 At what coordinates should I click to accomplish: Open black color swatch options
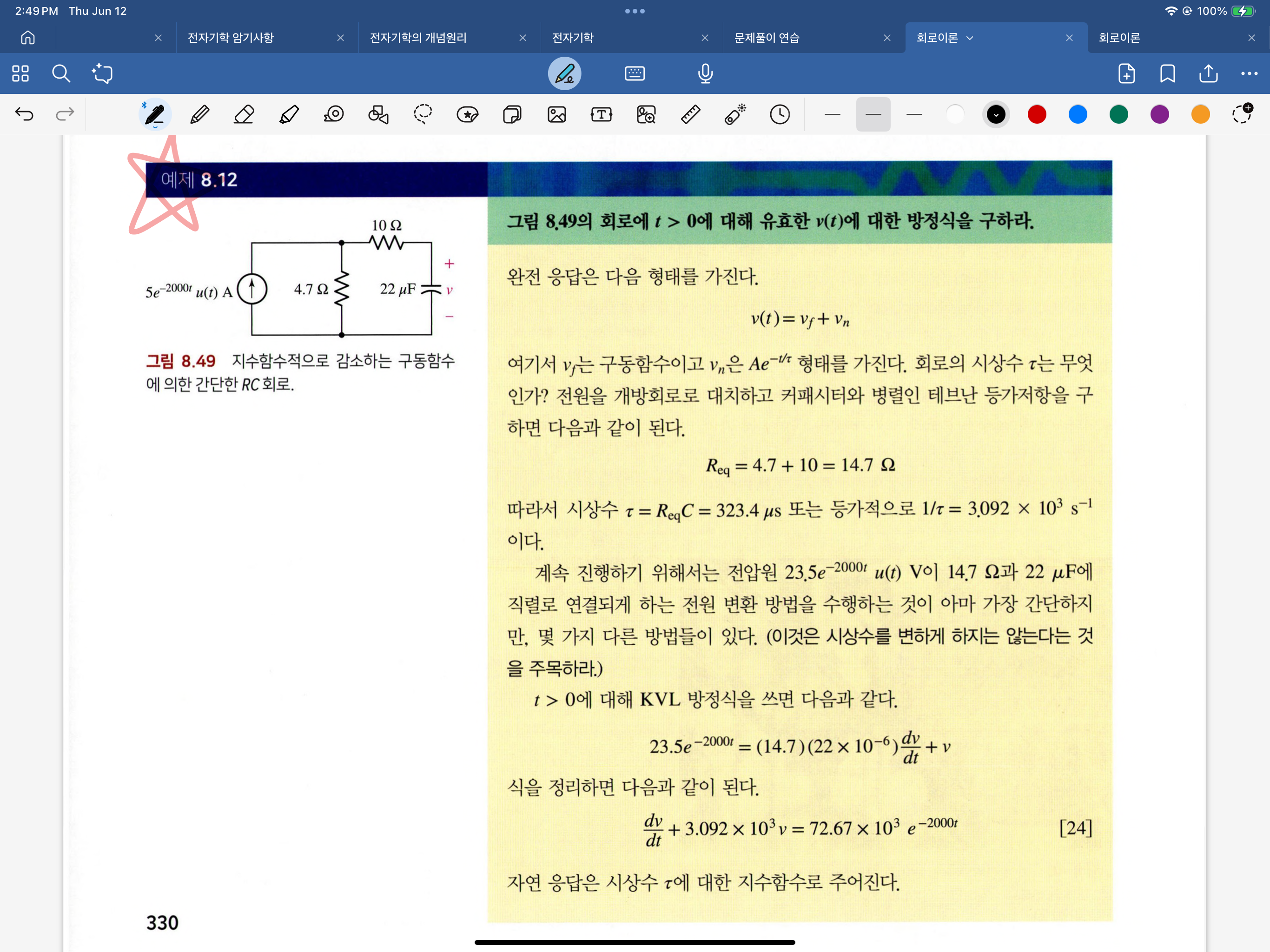996,114
